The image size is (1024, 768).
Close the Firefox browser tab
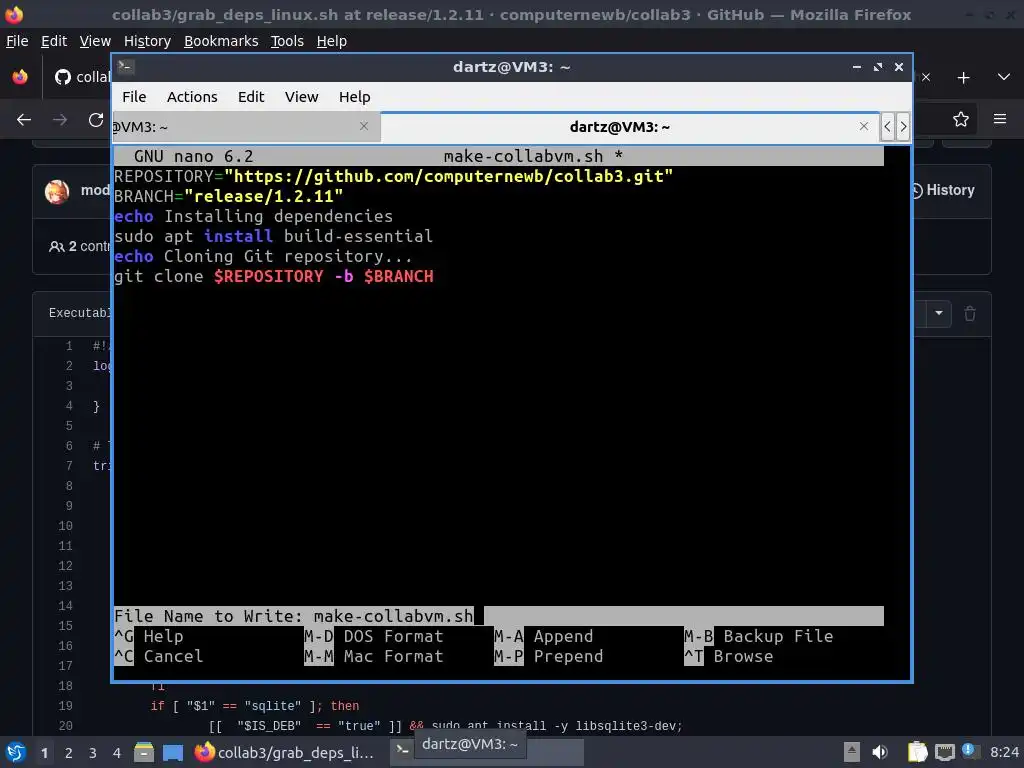click(925, 77)
